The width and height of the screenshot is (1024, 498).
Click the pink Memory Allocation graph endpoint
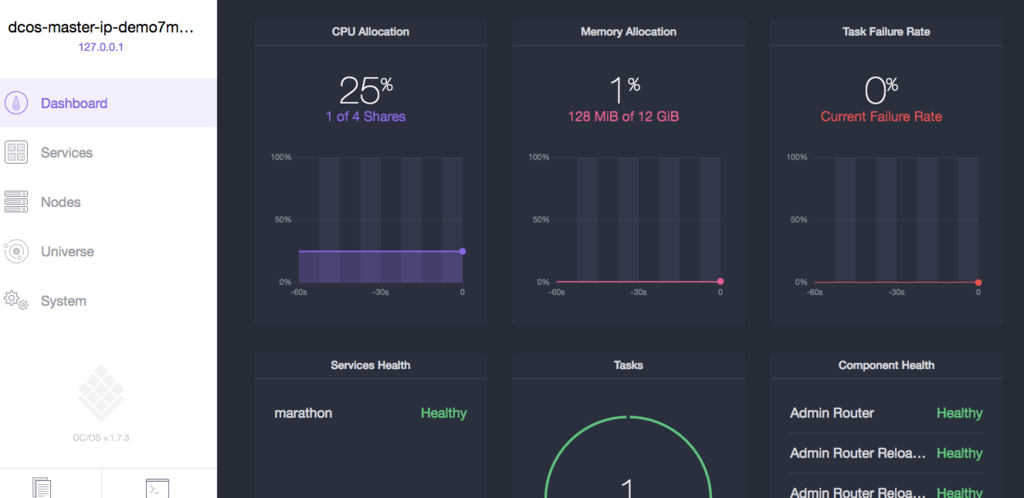point(720,281)
